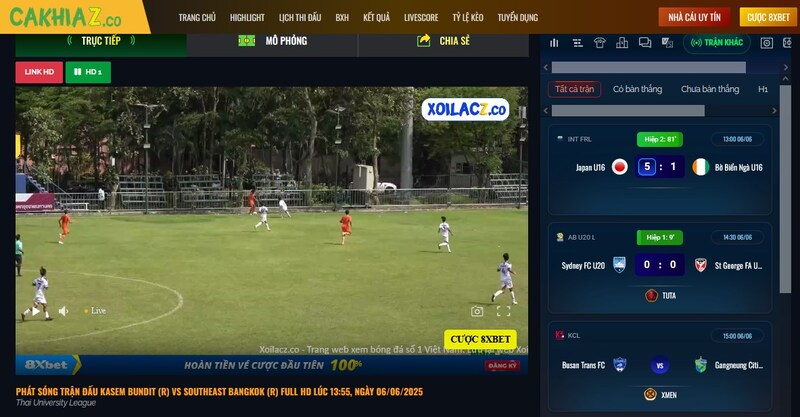The image size is (800, 417).
Task: Click the Busan Trans FC crest
Action: [x=619, y=364]
